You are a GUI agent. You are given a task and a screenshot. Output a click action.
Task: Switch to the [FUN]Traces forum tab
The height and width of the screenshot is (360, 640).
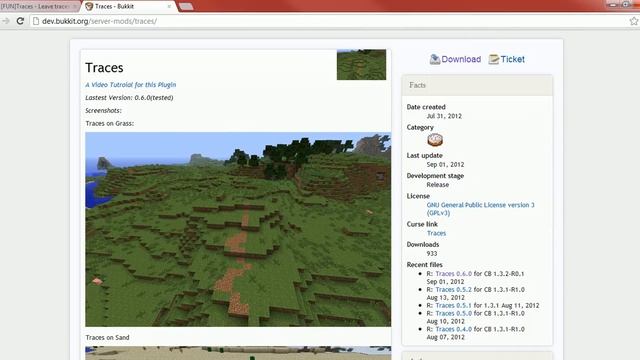[x=39, y=7]
